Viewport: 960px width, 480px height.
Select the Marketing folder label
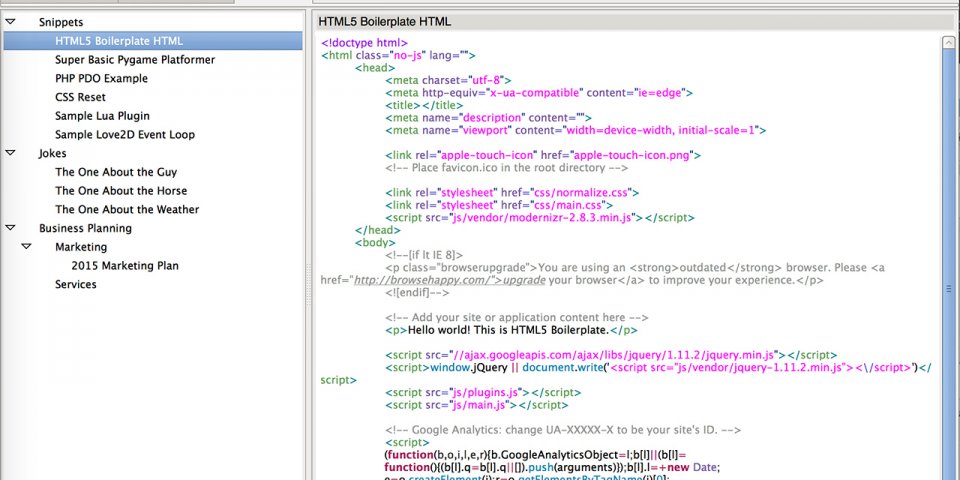[81, 247]
